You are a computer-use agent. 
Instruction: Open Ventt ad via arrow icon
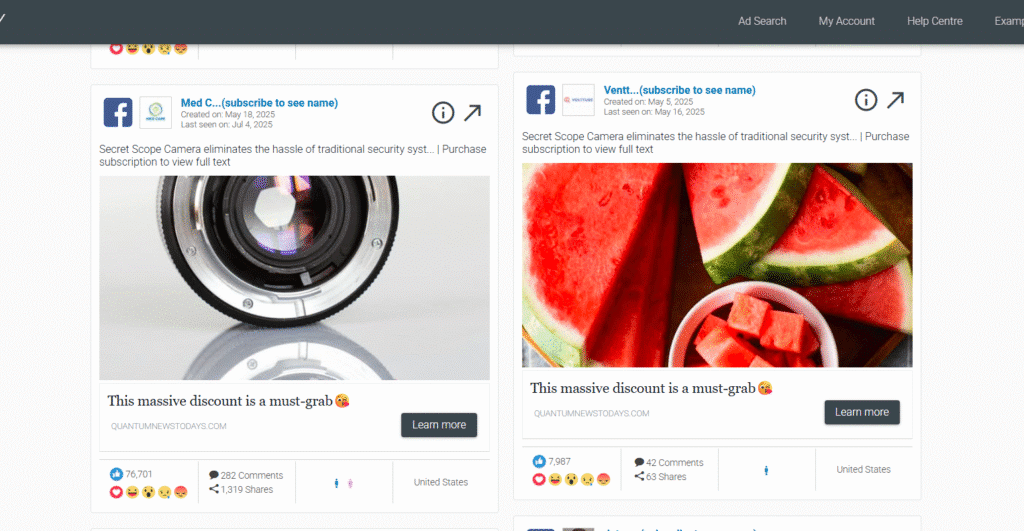895,100
